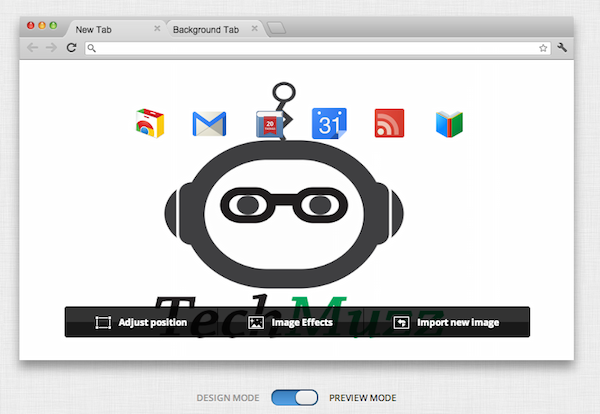Open the wrench settings icon
This screenshot has width=600, height=414.
pyautogui.click(x=562, y=48)
